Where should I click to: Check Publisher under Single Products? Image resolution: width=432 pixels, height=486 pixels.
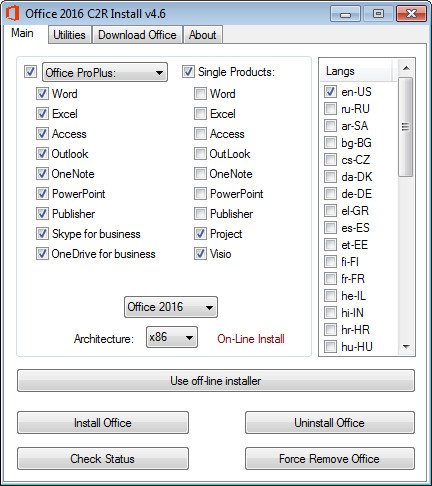(200, 214)
